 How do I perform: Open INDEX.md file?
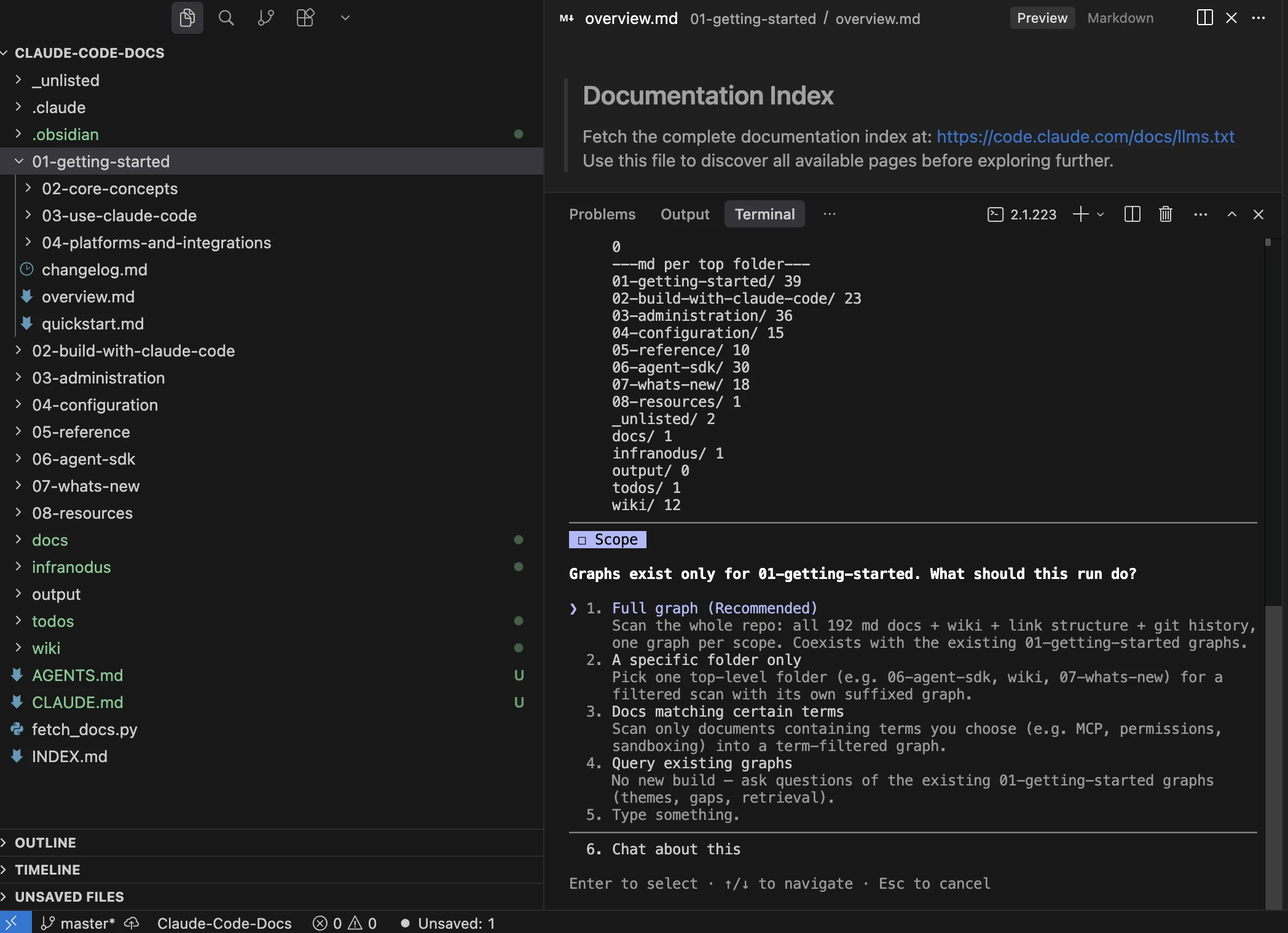pos(272,756)
